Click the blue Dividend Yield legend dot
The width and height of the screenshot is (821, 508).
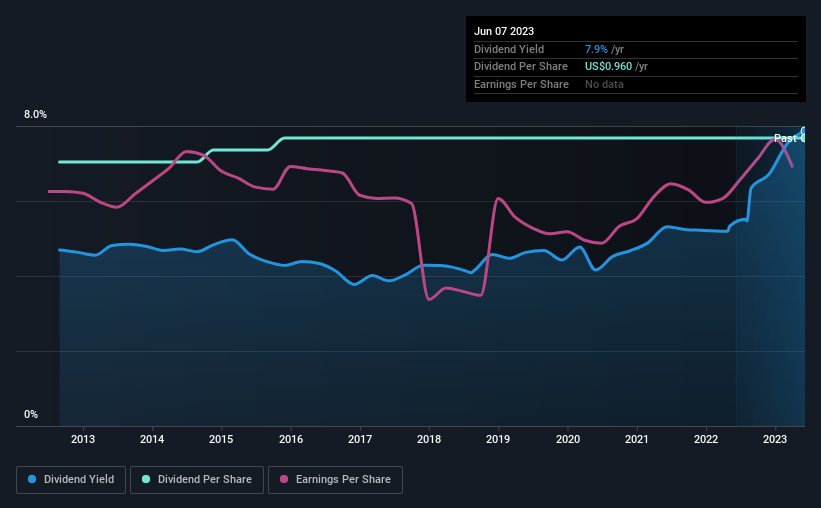[x=32, y=479]
